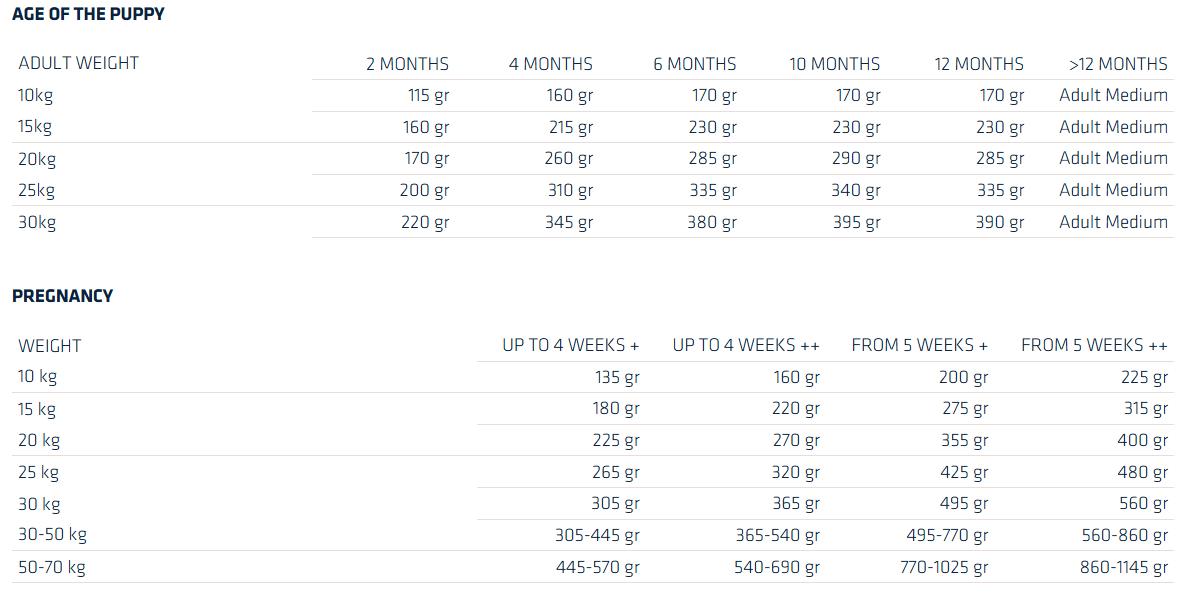Click the 305-445 gr value

click(597, 535)
